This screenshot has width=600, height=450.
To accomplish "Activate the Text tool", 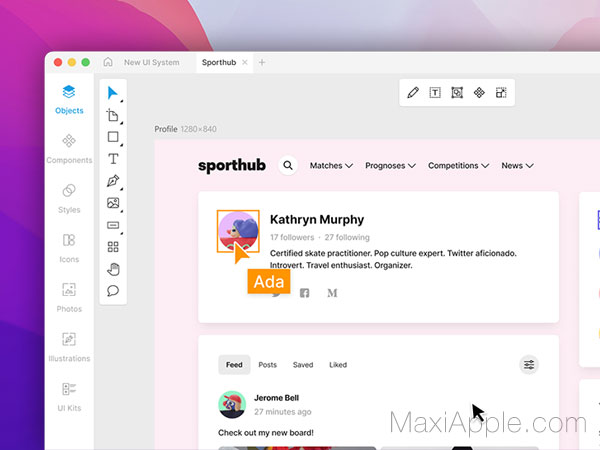I will (113, 159).
